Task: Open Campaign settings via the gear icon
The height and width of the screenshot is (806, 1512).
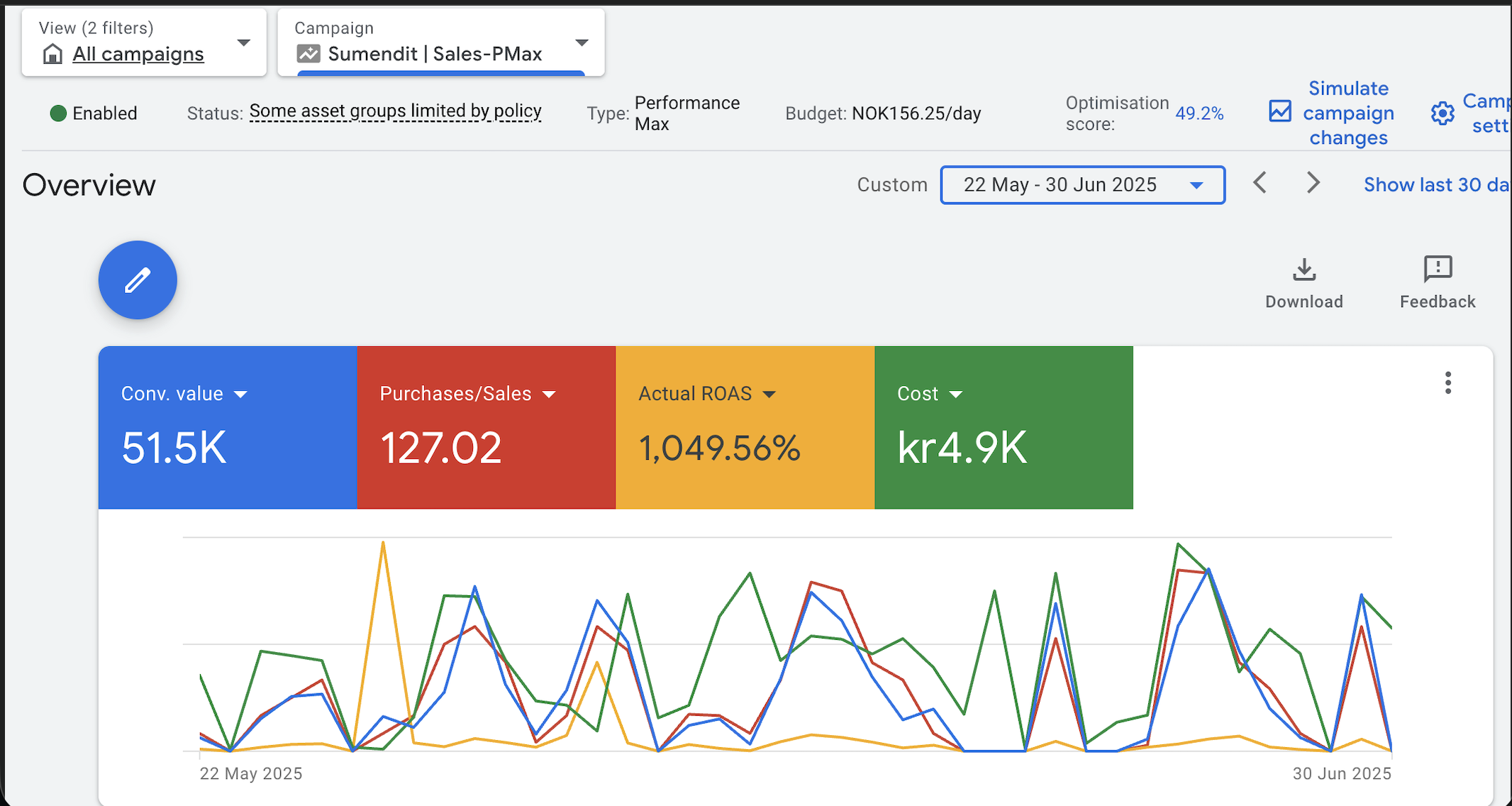Action: coord(1441,113)
